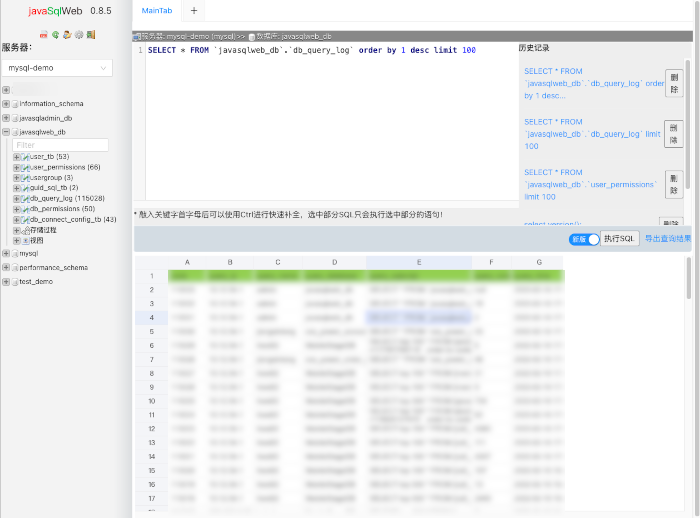700x518 pixels.
Task: Click table icon next to user_tb
Action: pyautogui.click(x=26, y=157)
